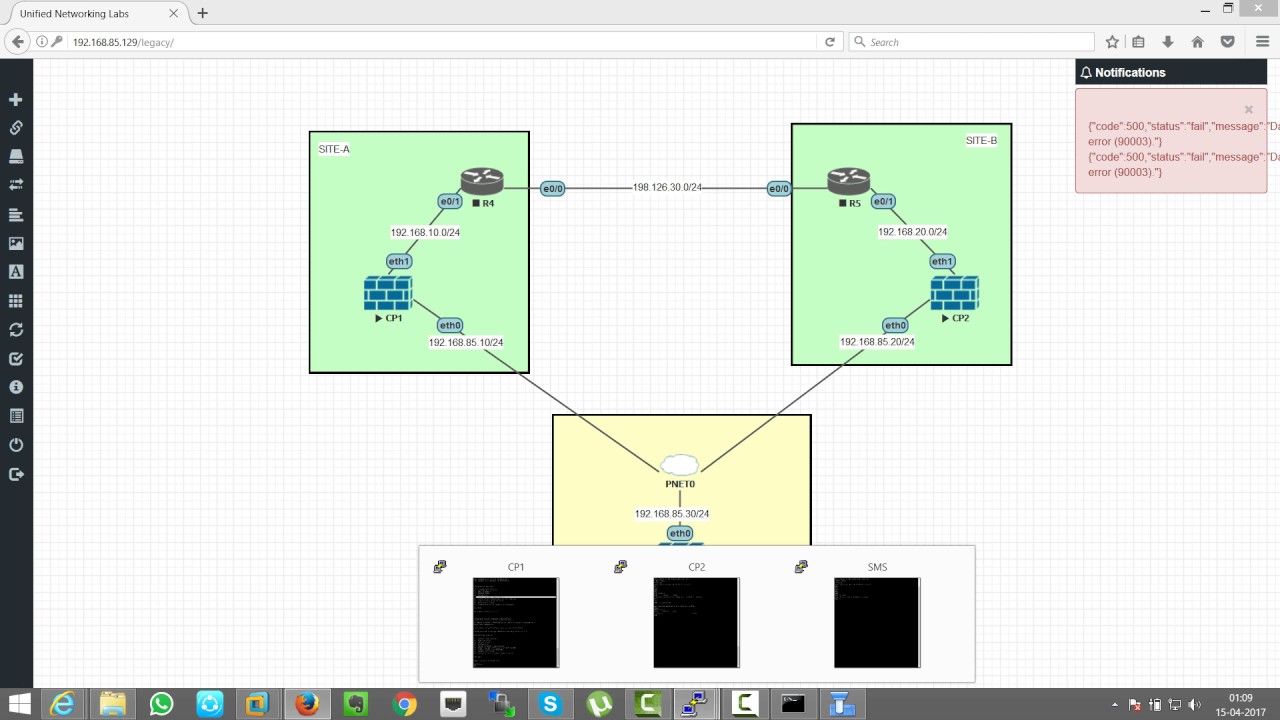
Task: Click the PNET0 cloud network
Action: click(x=680, y=465)
